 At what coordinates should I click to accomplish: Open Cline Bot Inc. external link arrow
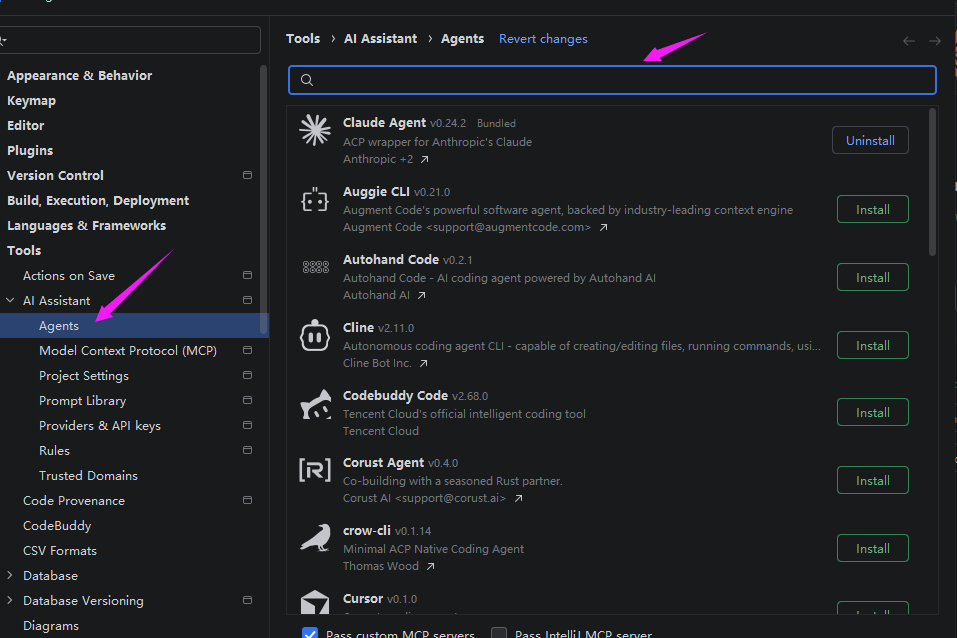coord(423,363)
